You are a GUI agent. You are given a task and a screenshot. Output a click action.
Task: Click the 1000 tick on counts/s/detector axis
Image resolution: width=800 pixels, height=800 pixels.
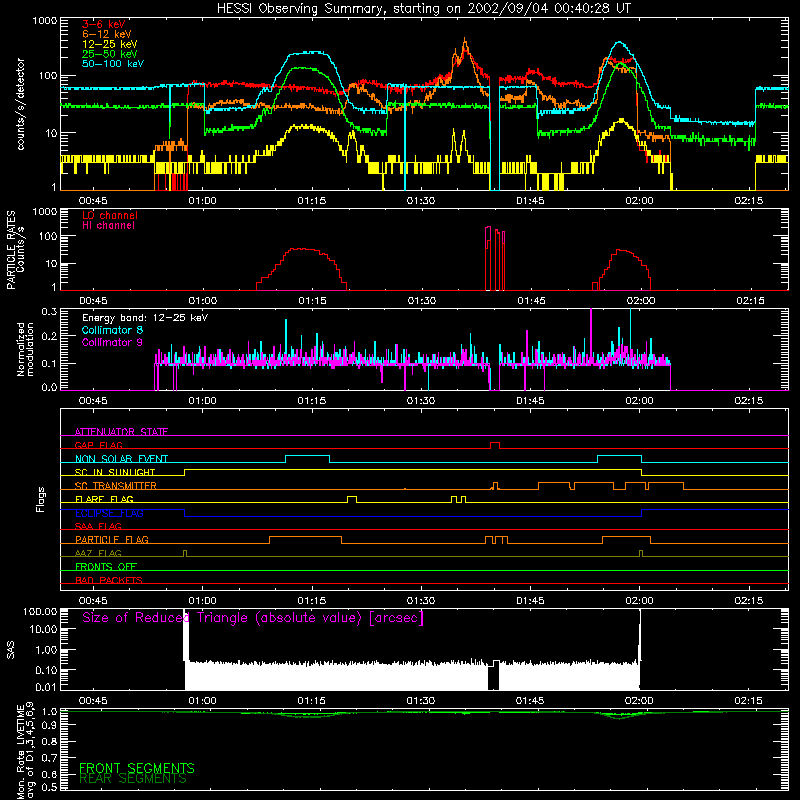pos(44,21)
